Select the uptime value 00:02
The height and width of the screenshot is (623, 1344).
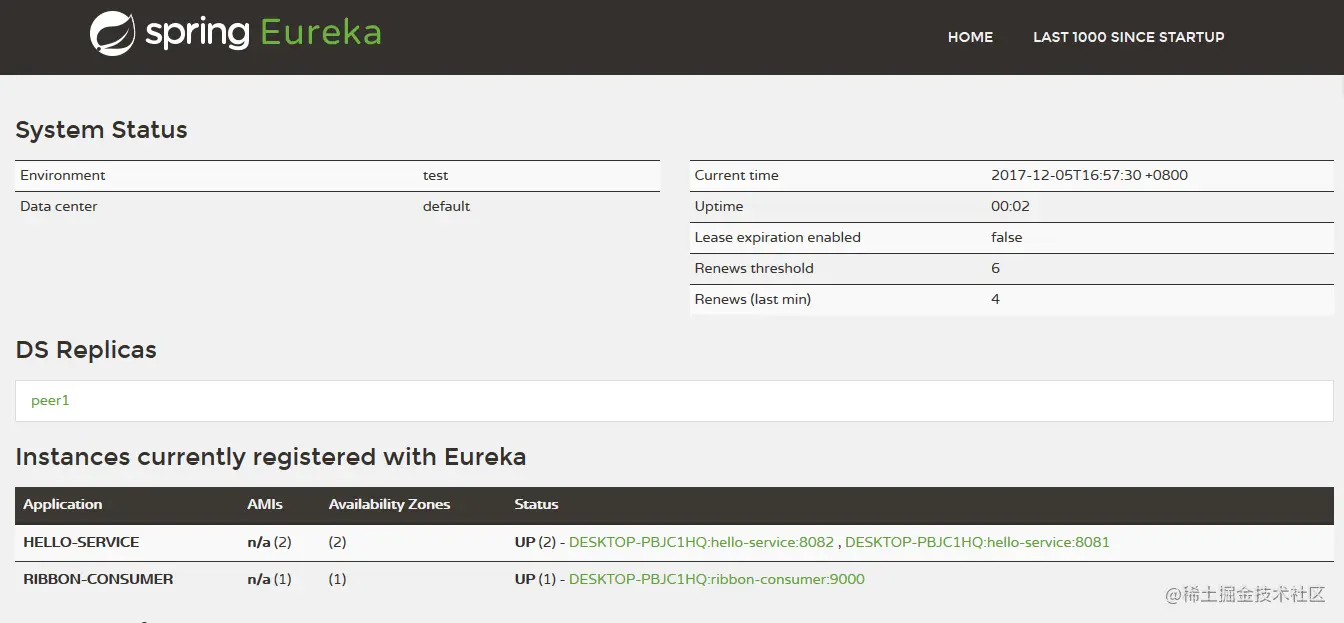pyautogui.click(x=1010, y=206)
